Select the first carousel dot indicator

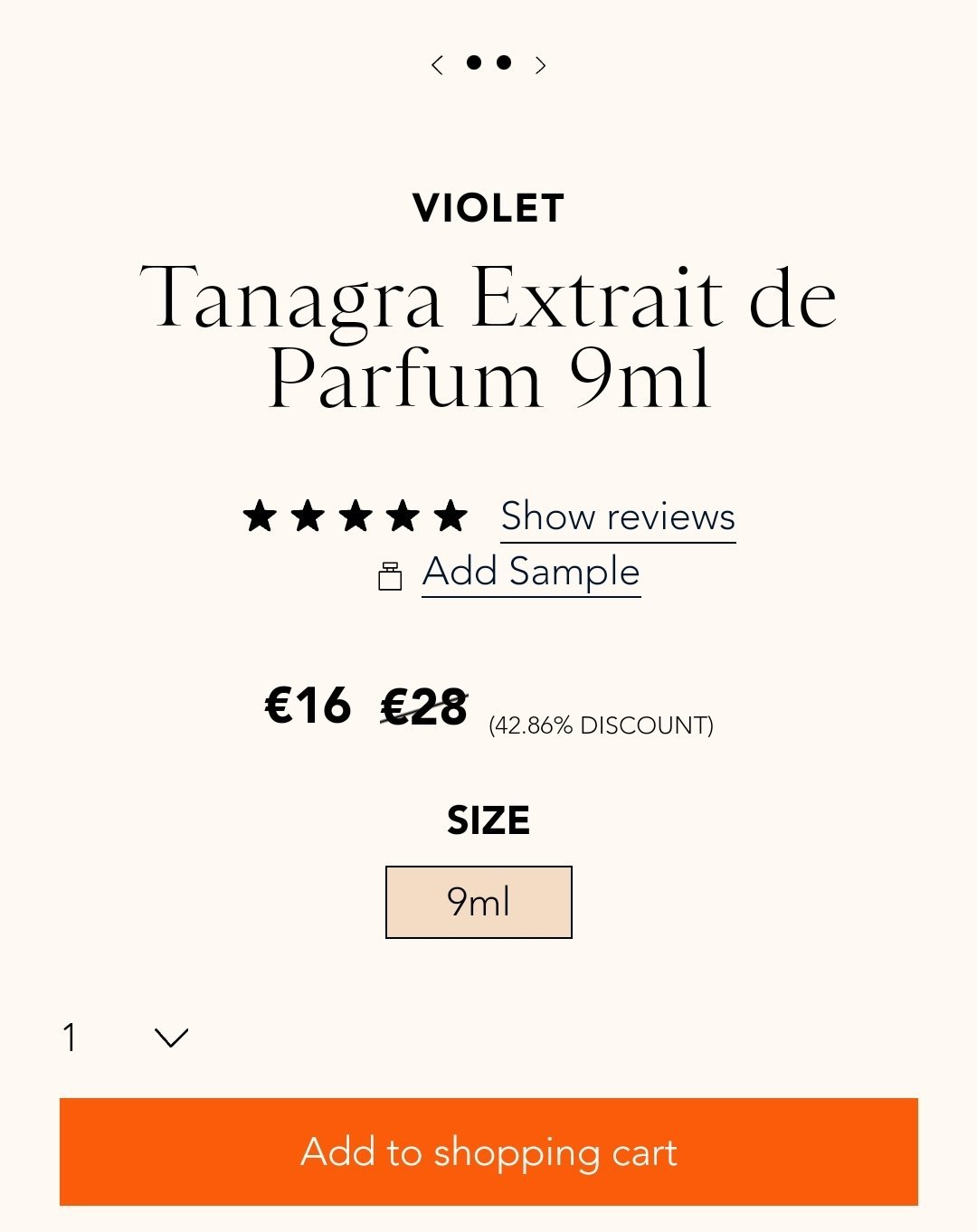[473, 62]
